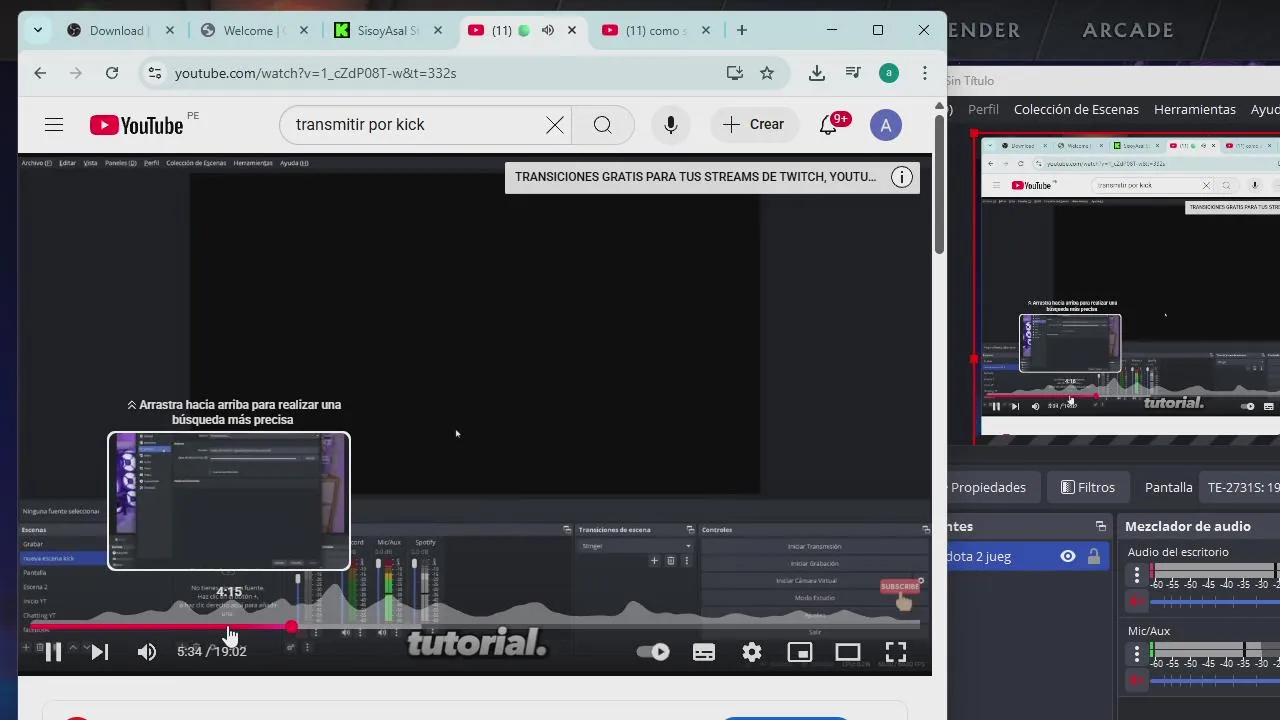1280x720 pixels.
Task: Open OBS Filtros button
Action: [x=1087, y=487]
